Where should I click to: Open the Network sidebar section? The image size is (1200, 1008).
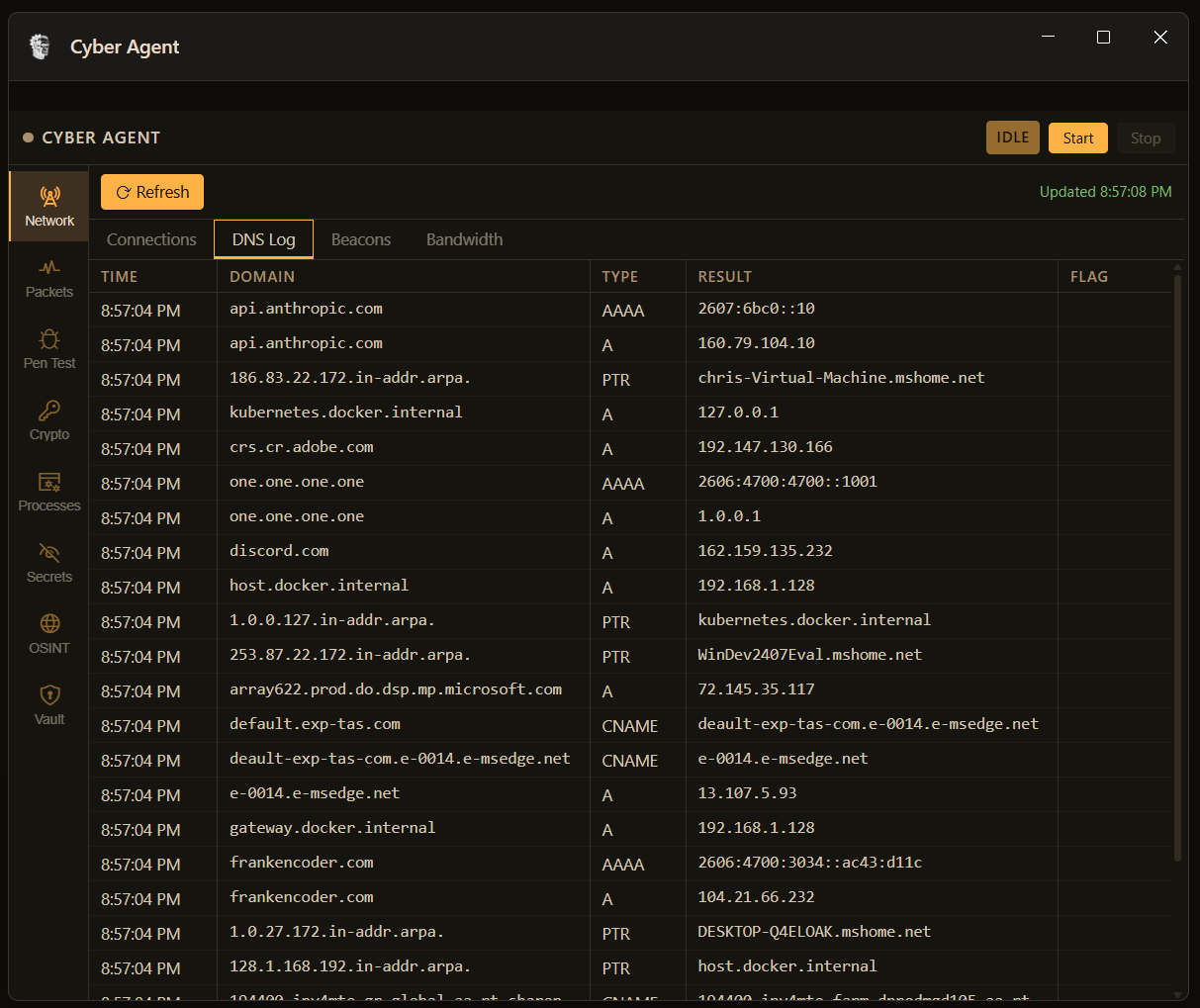pyautogui.click(x=49, y=207)
